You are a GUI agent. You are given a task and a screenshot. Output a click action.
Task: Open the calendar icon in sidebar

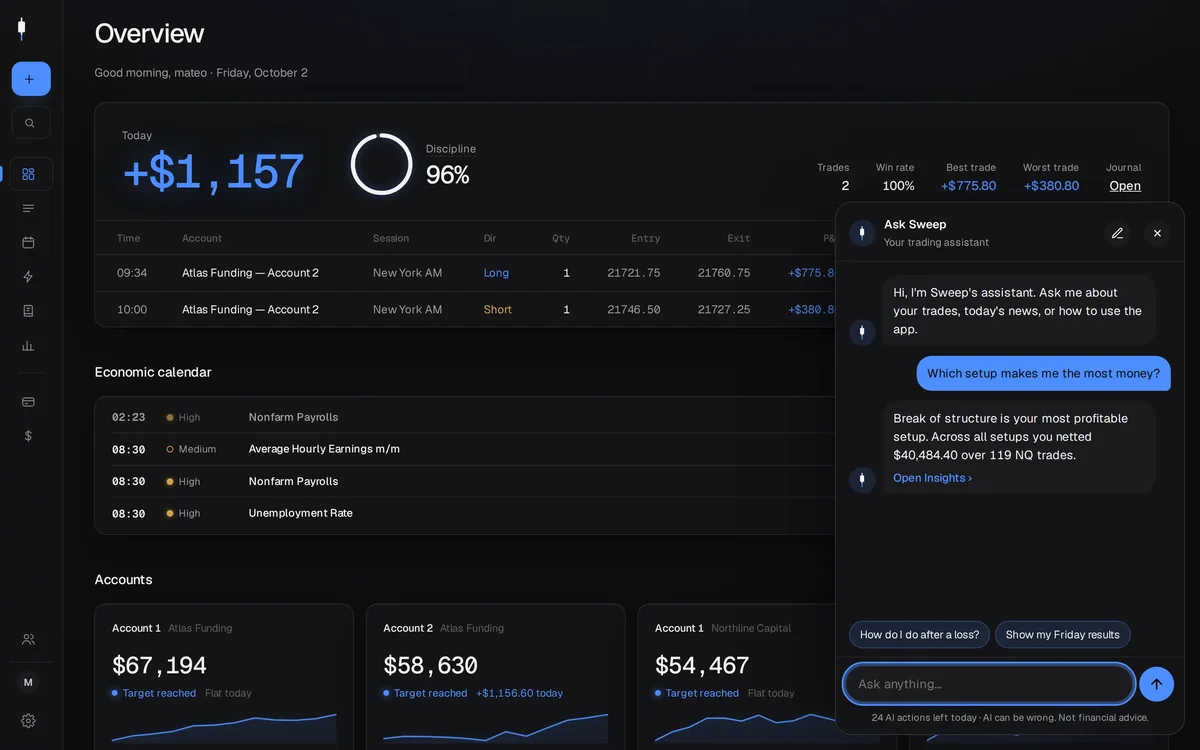coord(28,242)
